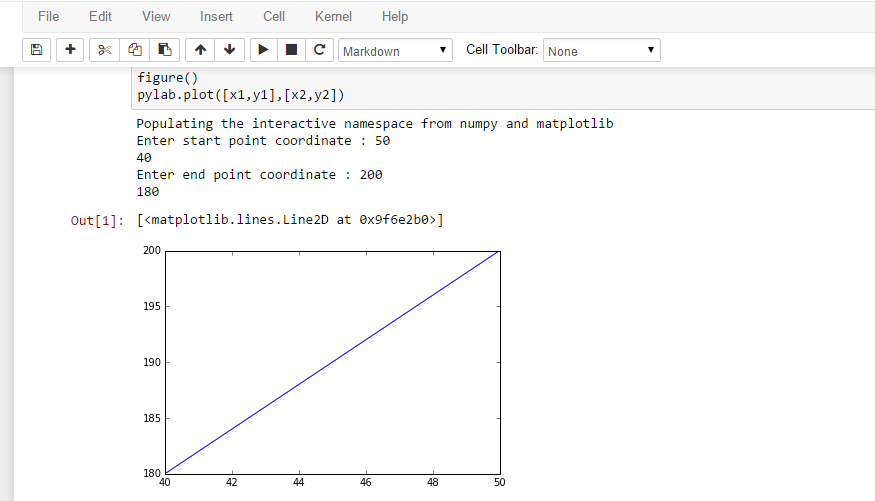875x501 pixels.
Task: Open the View menu
Action: [x=156, y=16]
